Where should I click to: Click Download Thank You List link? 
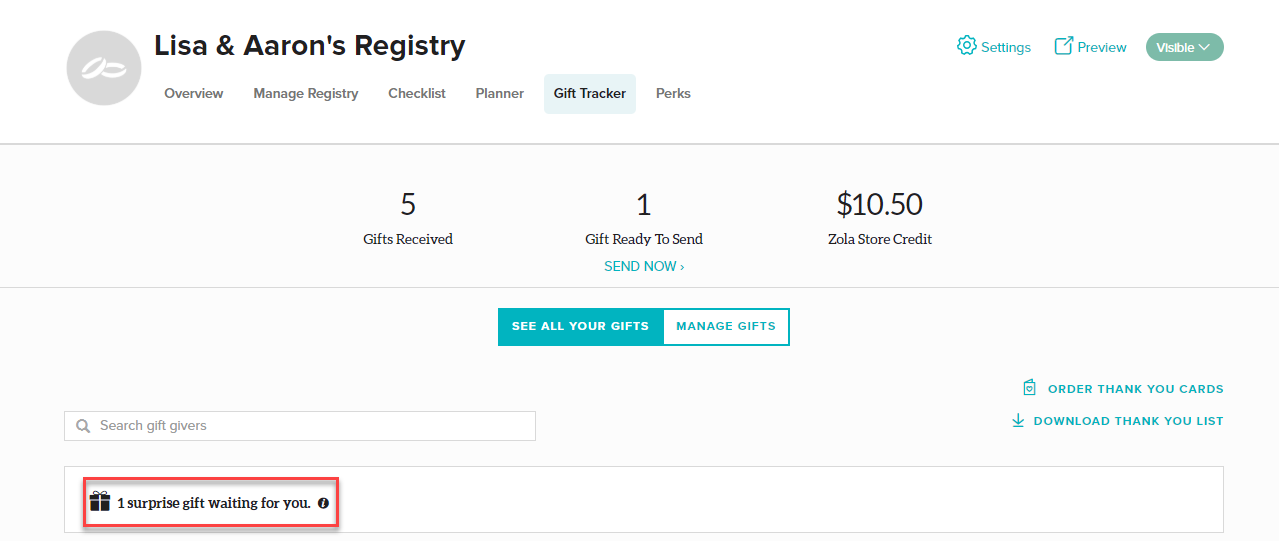[x=1128, y=421]
